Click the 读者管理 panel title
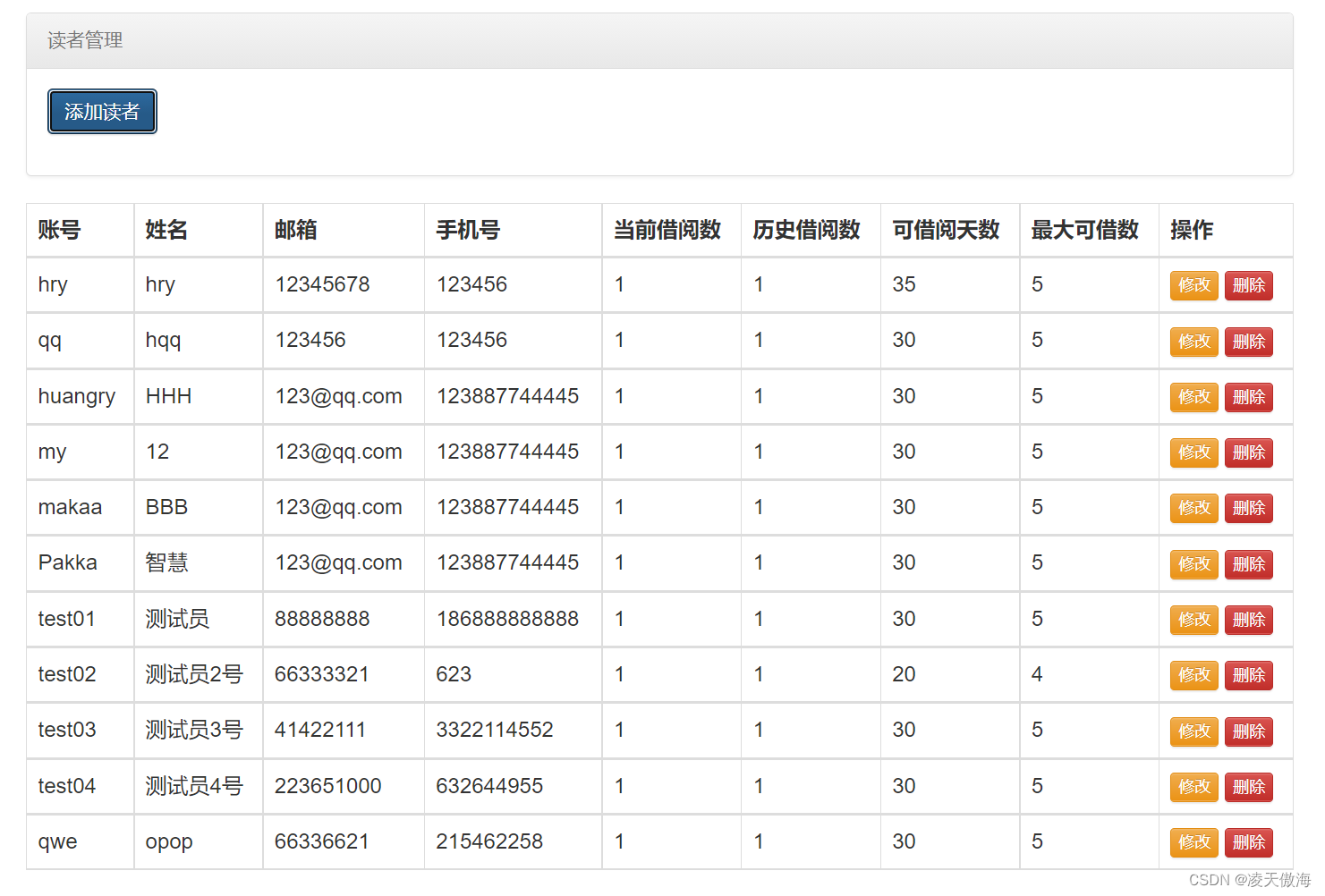Screen dimensions: 1325x896 point(85,40)
